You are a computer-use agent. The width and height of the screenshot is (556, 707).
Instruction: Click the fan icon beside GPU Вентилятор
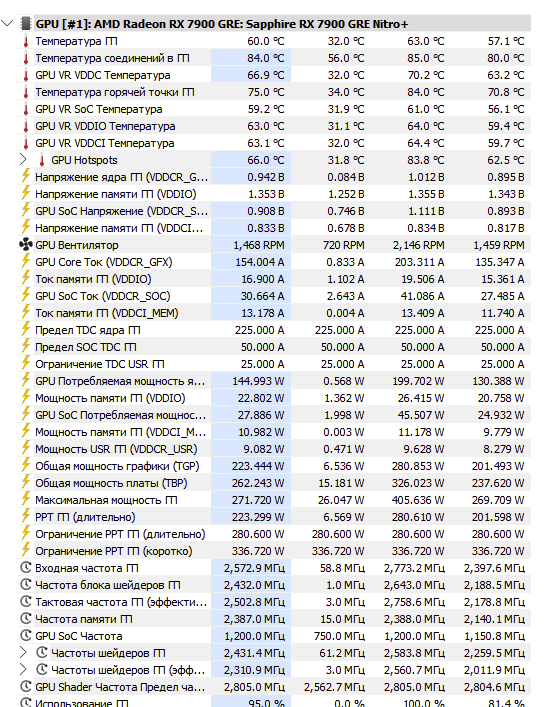tap(26, 245)
